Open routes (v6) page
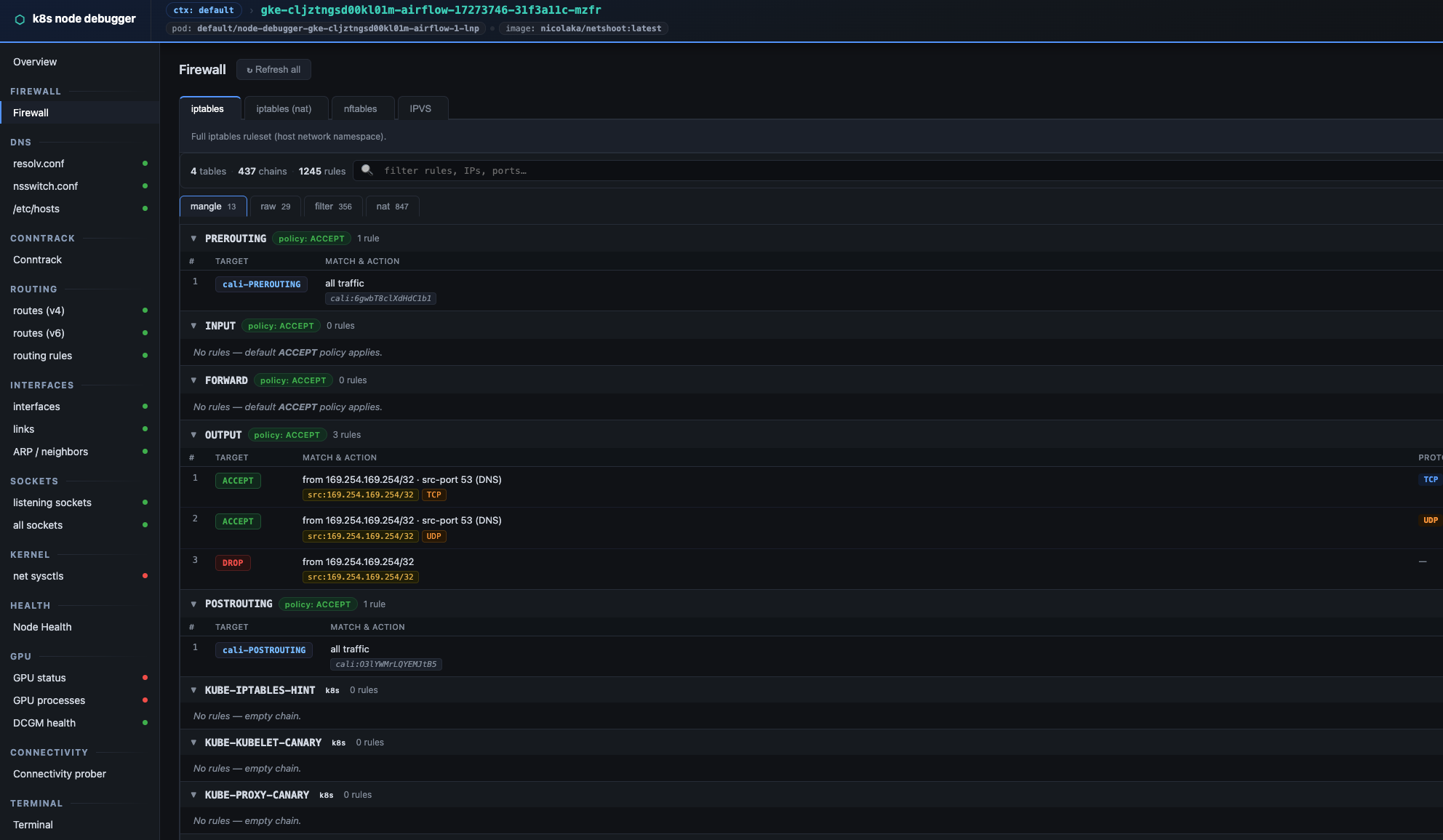Image resolution: width=1443 pixels, height=840 pixels. click(80, 333)
